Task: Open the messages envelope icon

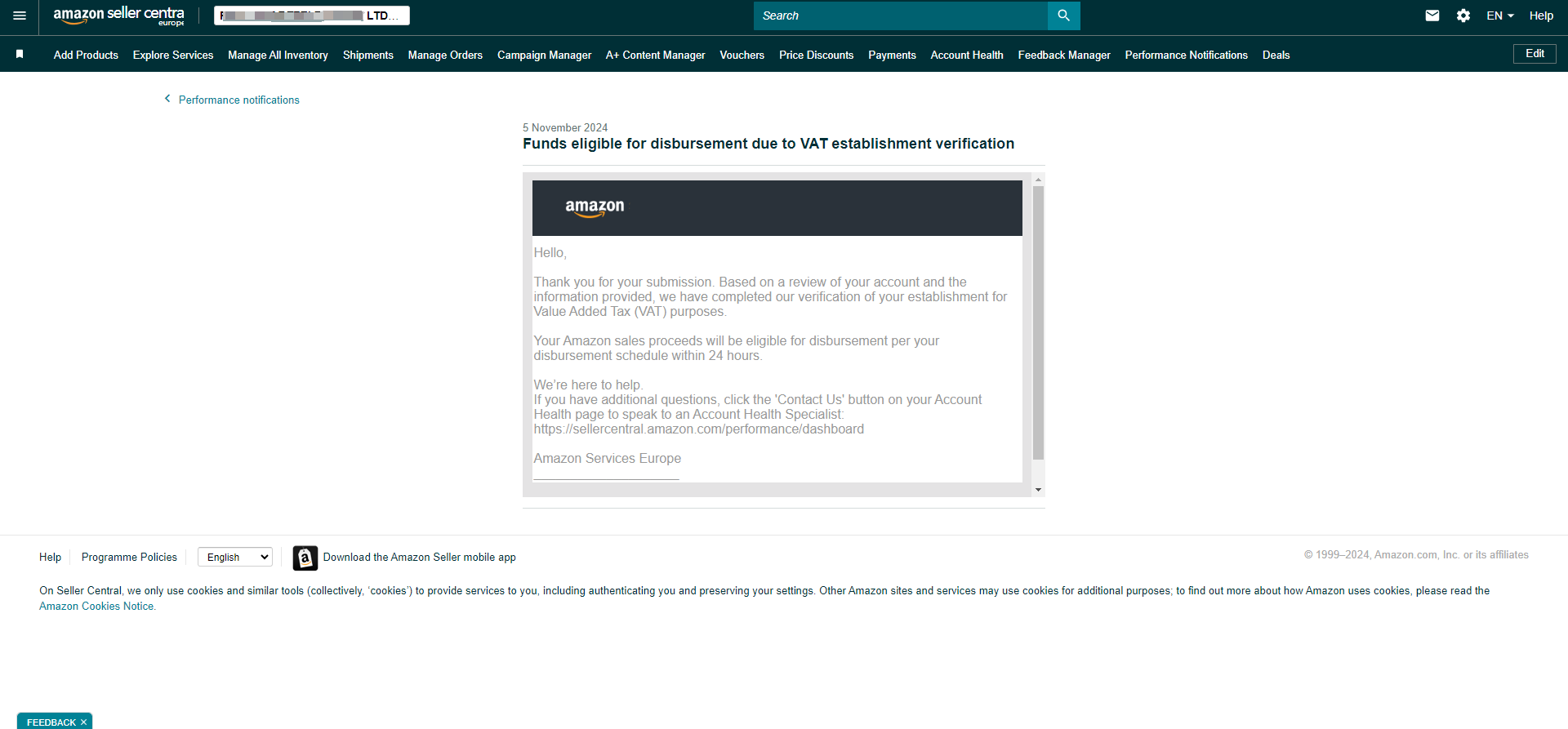Action: point(1432,16)
